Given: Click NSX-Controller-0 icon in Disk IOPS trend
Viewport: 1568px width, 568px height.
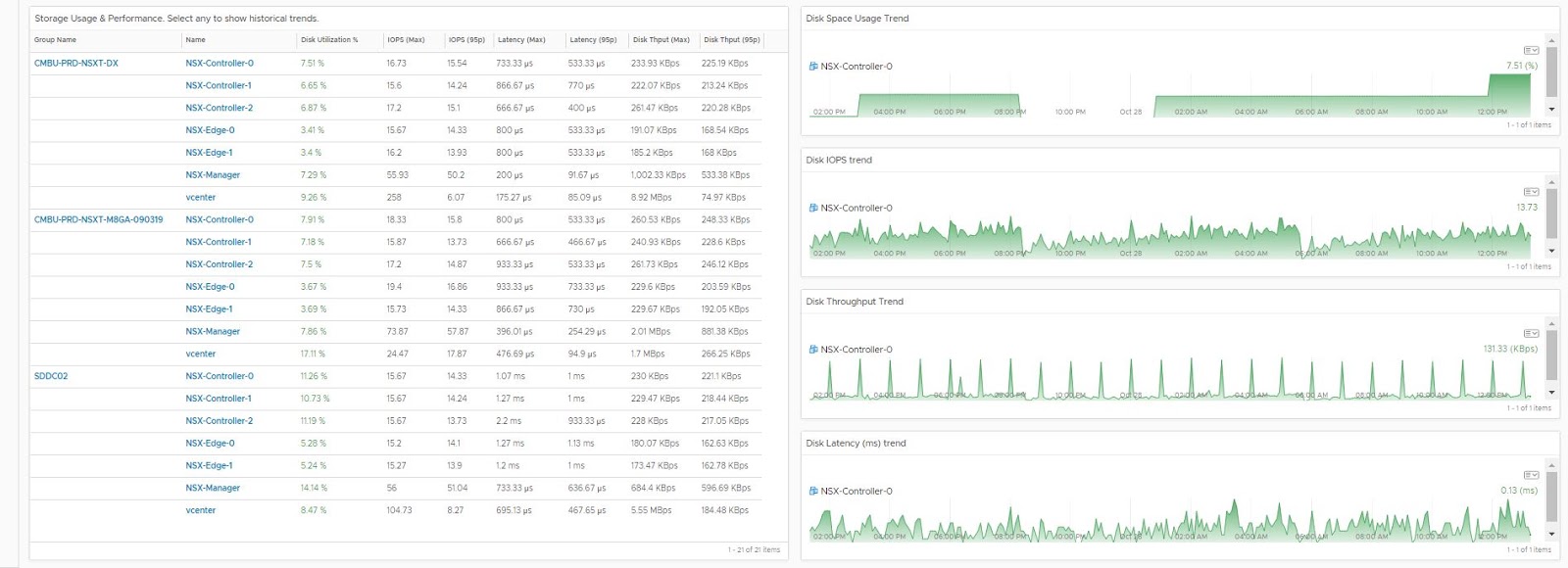Looking at the screenshot, I should 813,209.
